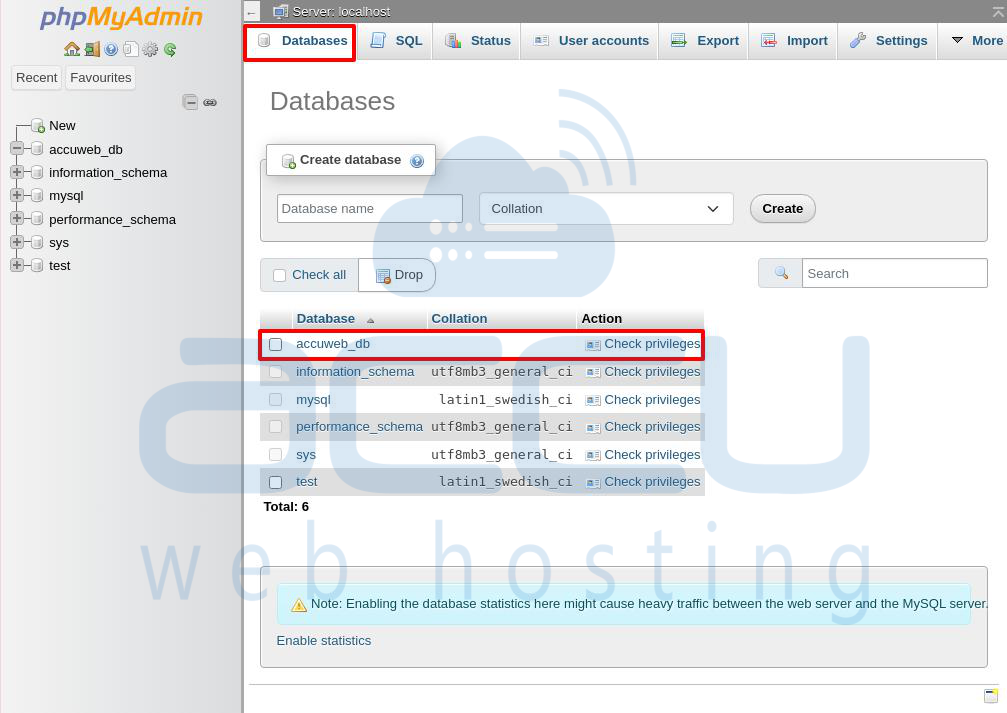Open the Collation dropdown
This screenshot has width=1007, height=713.
click(x=606, y=209)
